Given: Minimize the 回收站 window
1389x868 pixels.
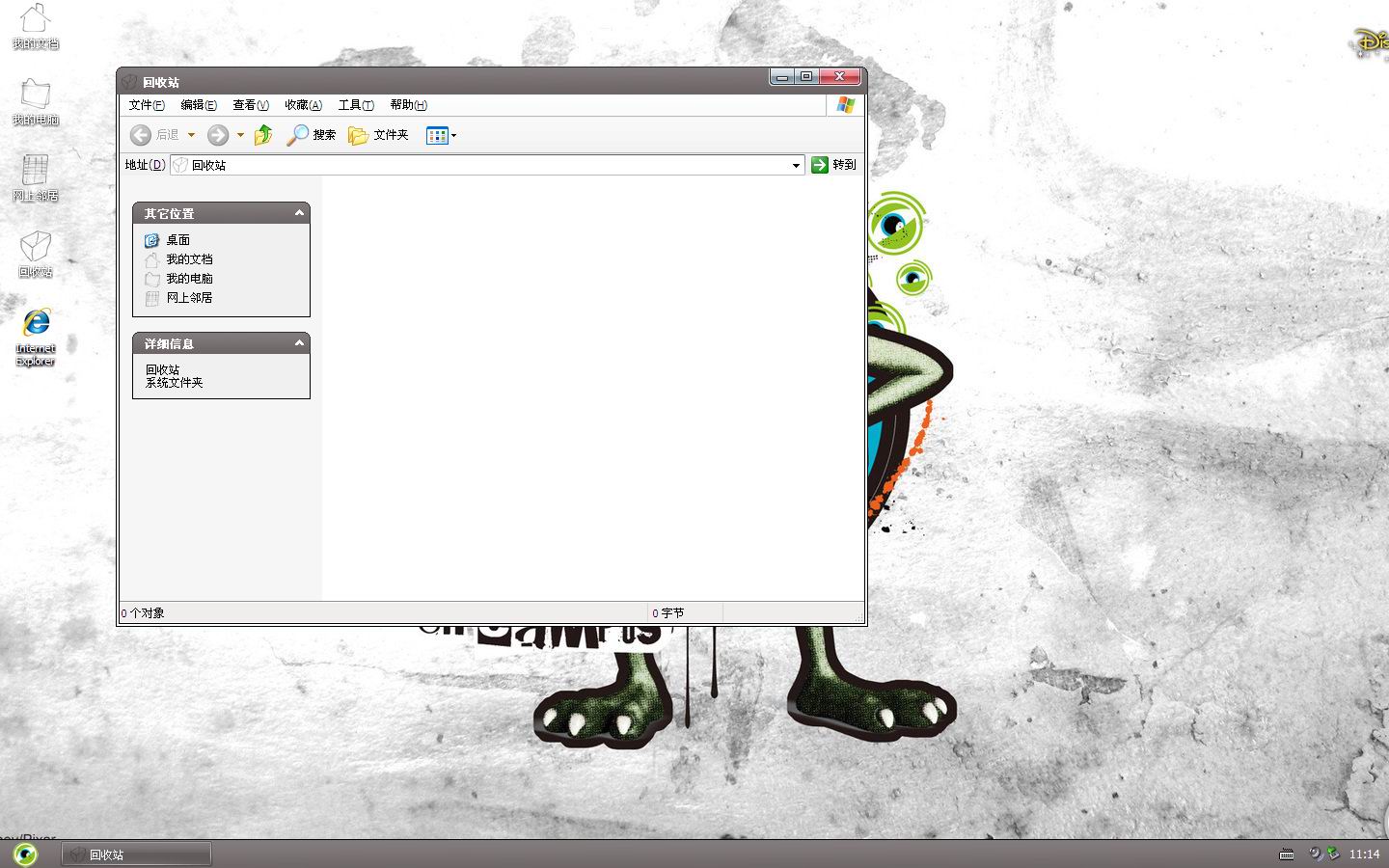Looking at the screenshot, I should pos(782,76).
